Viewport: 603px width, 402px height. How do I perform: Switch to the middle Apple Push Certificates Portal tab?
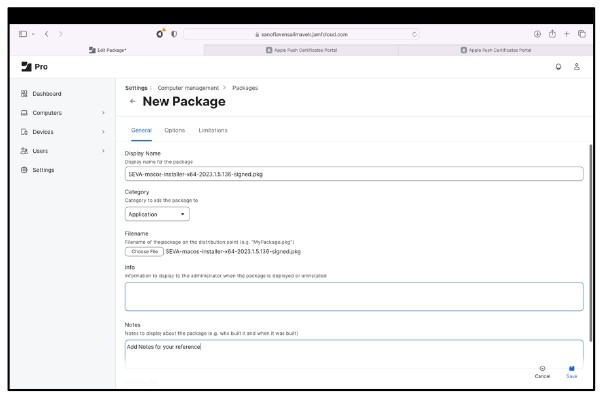click(301, 50)
